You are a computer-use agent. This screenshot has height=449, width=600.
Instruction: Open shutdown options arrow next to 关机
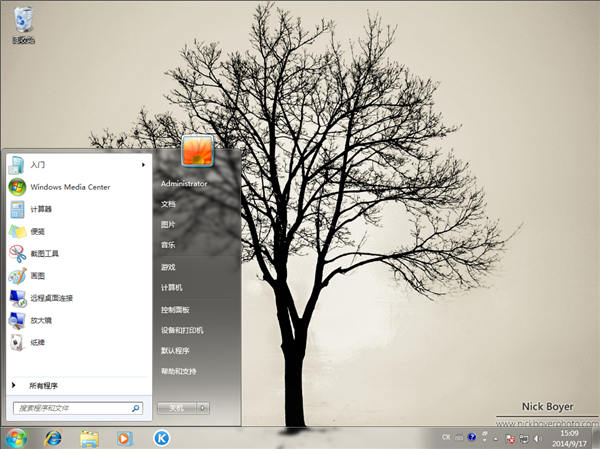(203, 408)
